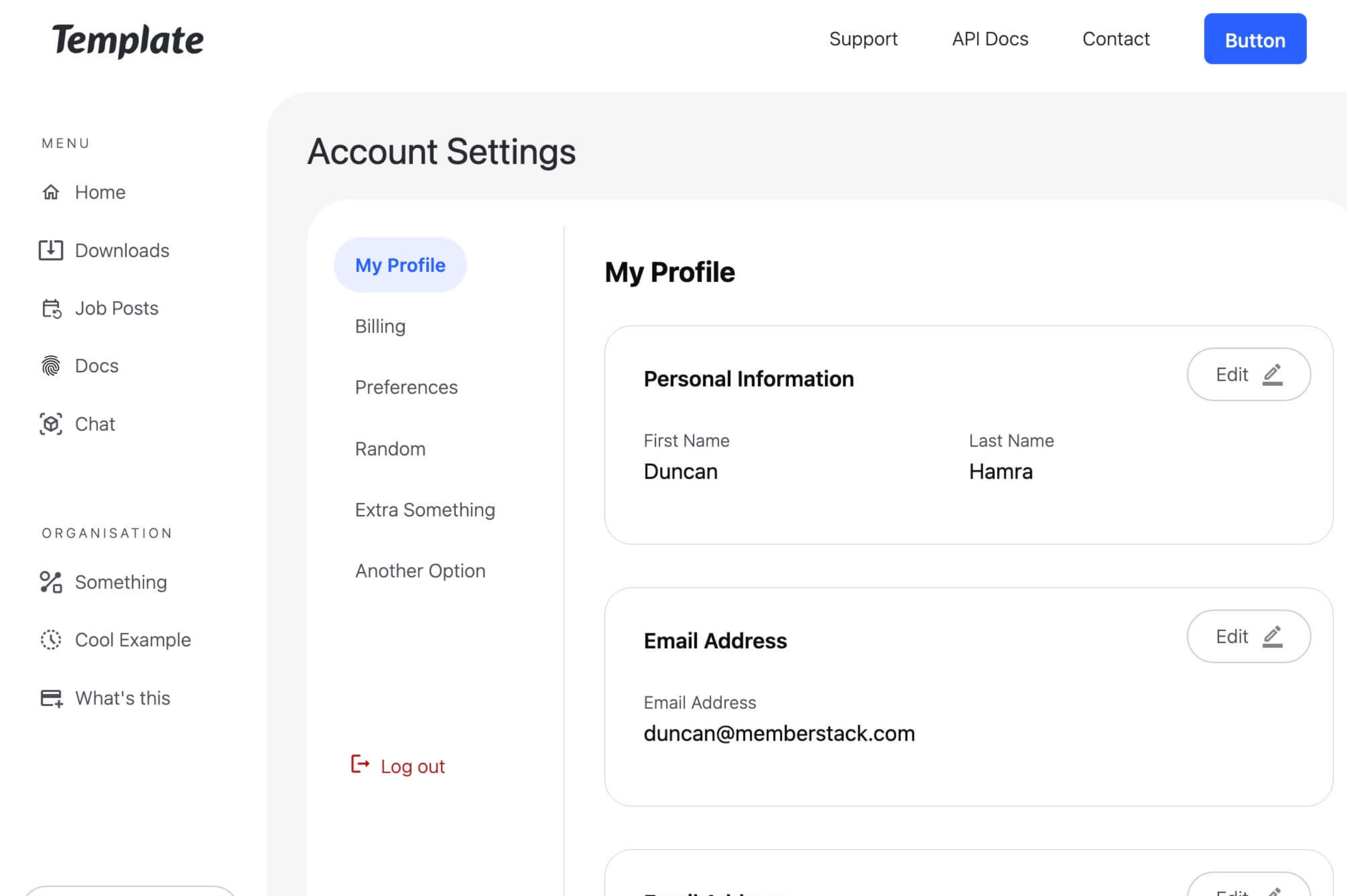Open the Preferences settings tab

pos(406,387)
